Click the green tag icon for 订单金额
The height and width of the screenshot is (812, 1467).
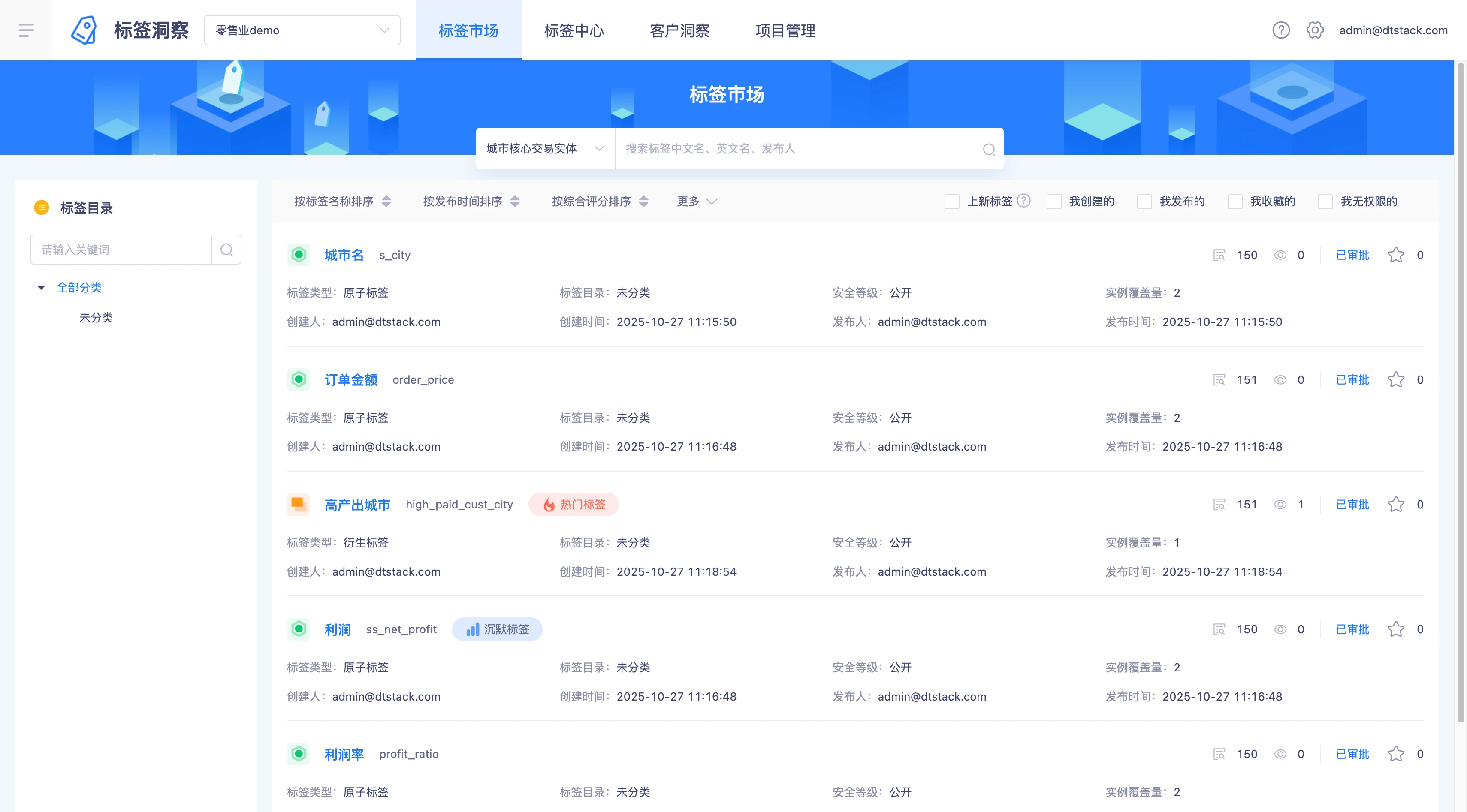point(299,379)
